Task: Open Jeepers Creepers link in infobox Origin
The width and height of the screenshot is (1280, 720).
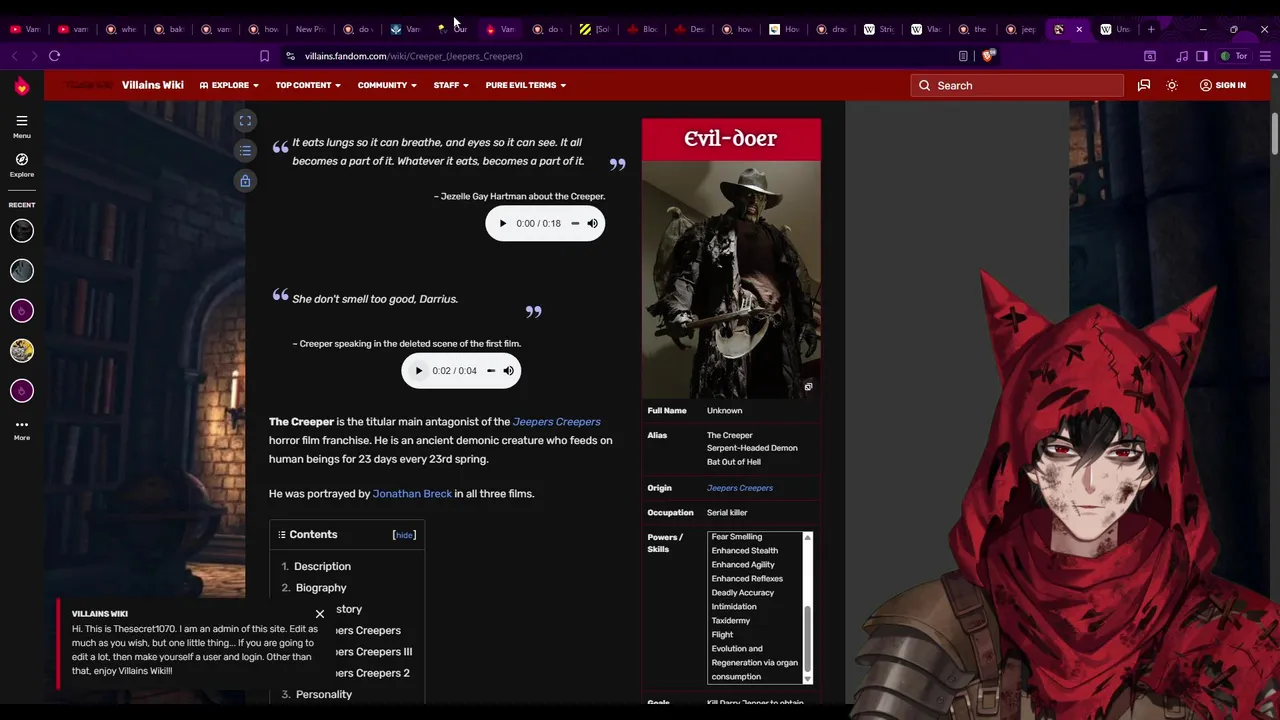Action: [x=740, y=488]
